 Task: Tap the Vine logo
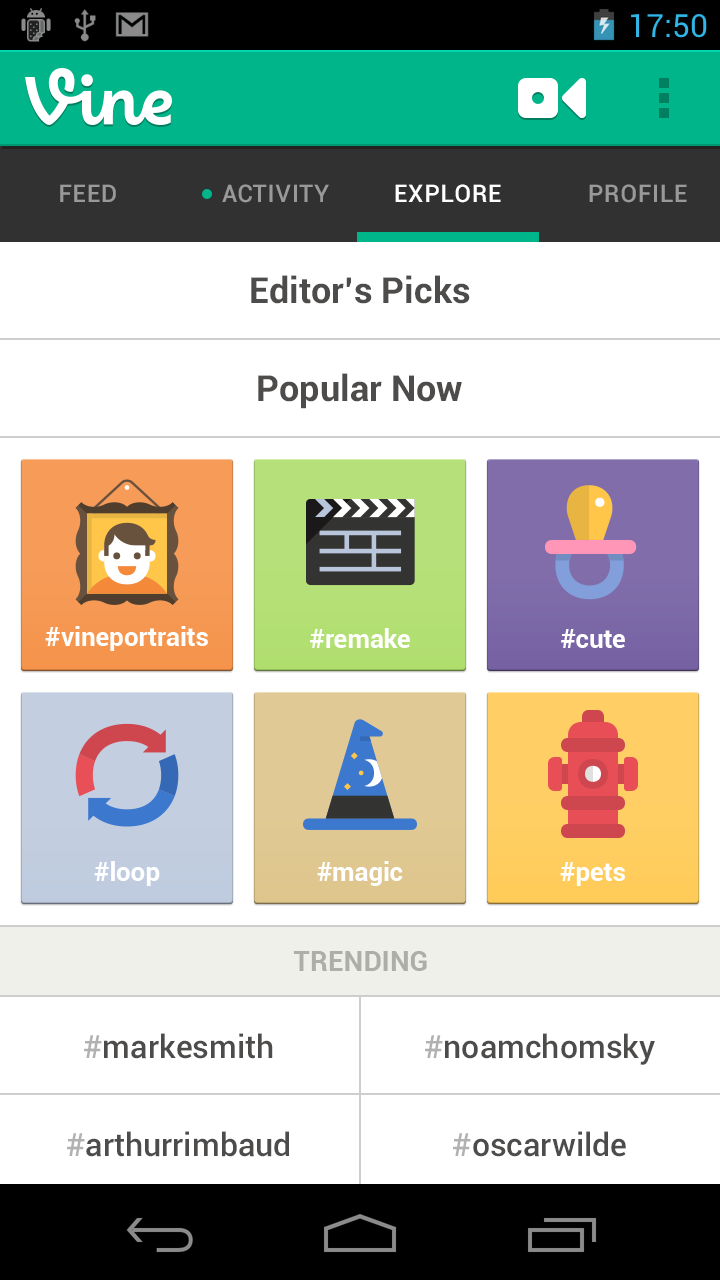click(x=99, y=99)
